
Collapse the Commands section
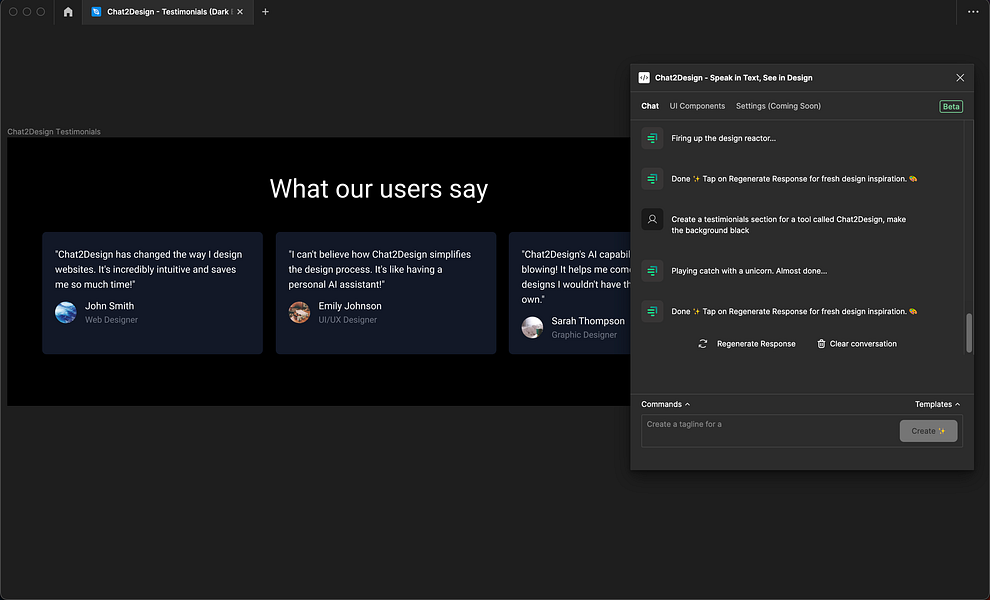click(664, 404)
